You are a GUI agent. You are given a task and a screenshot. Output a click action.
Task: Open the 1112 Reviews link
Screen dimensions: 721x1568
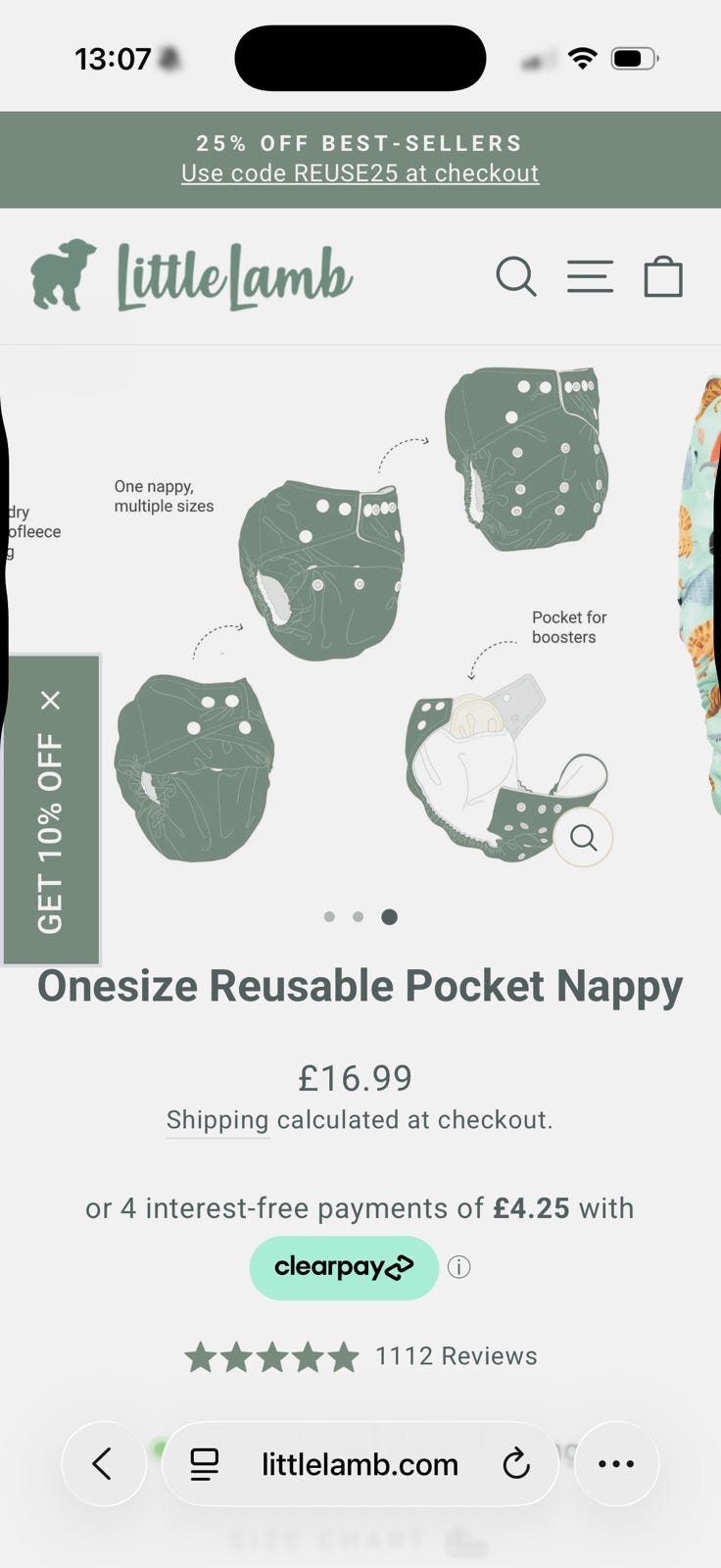tap(457, 1356)
